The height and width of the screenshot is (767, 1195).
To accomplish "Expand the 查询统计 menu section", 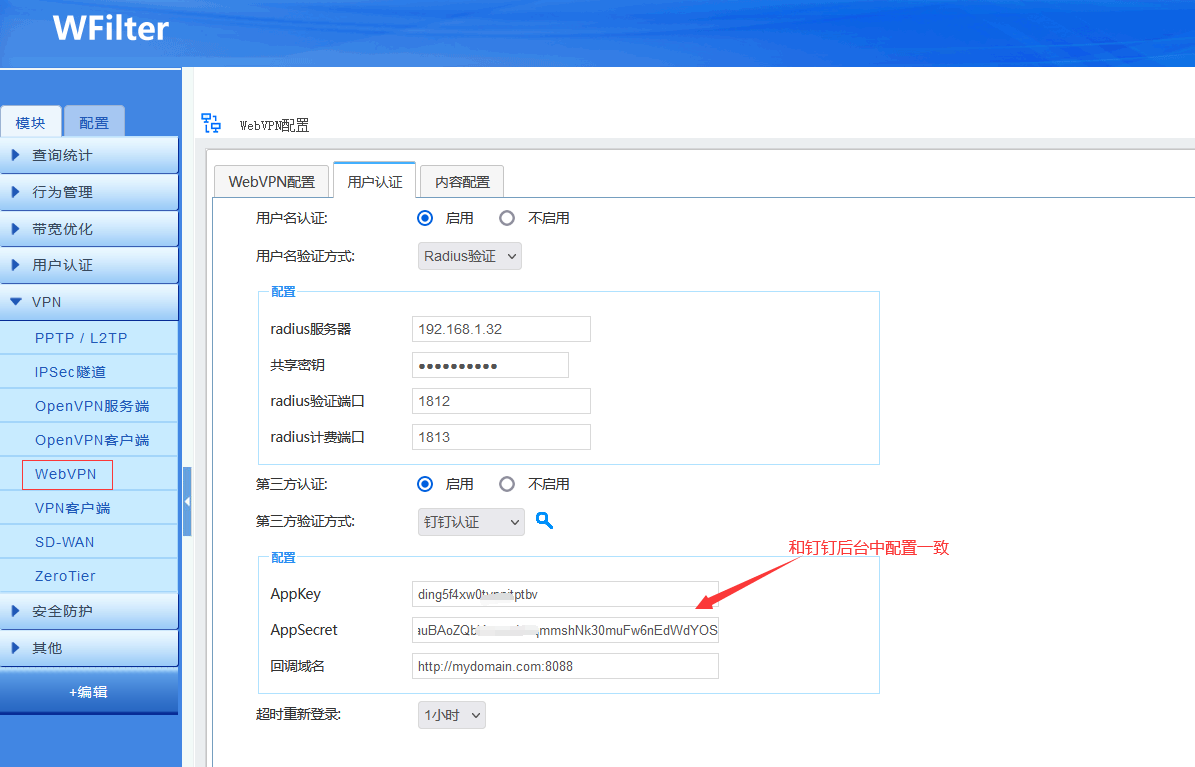I will [x=88, y=155].
